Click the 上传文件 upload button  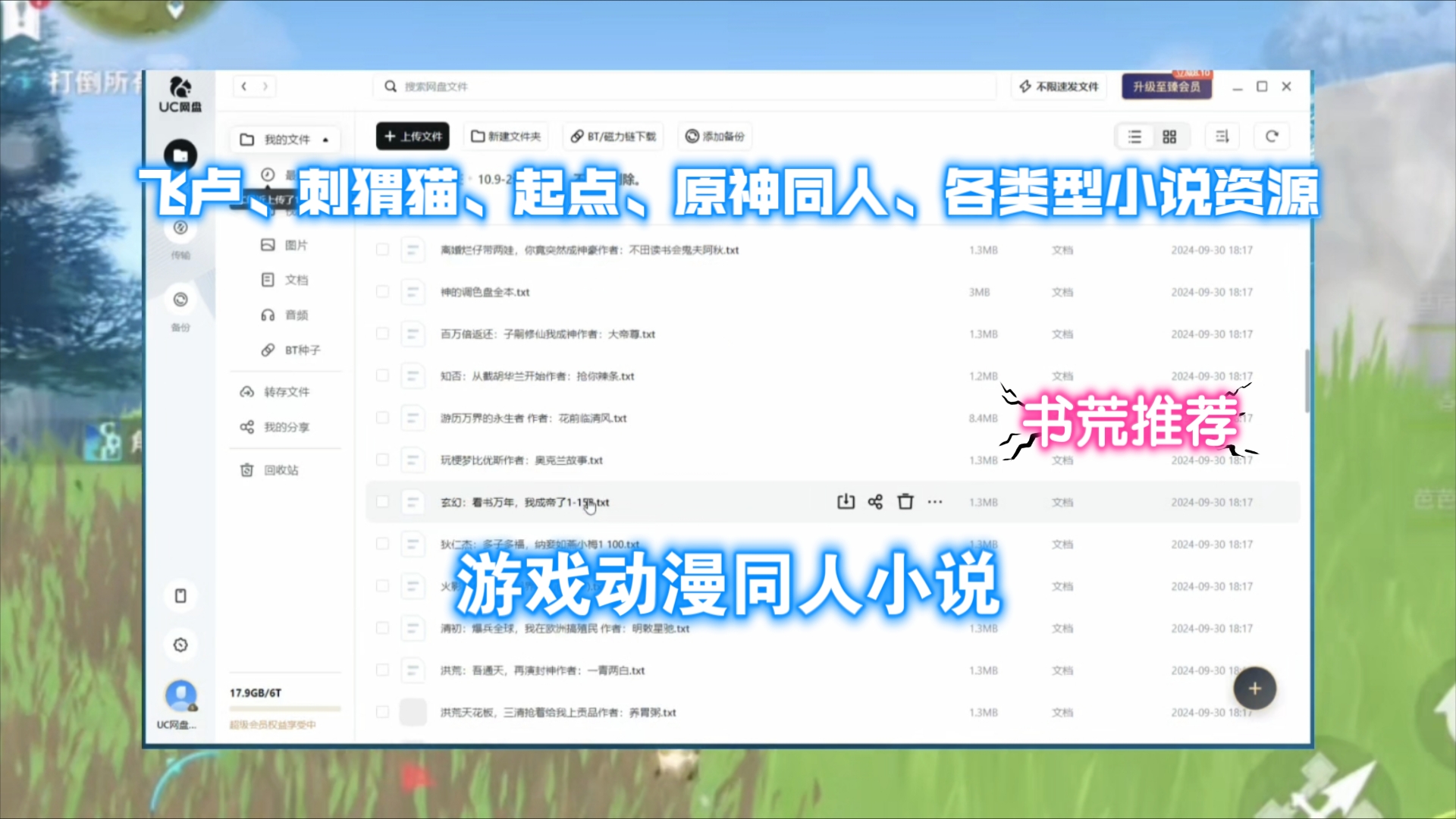click(413, 136)
